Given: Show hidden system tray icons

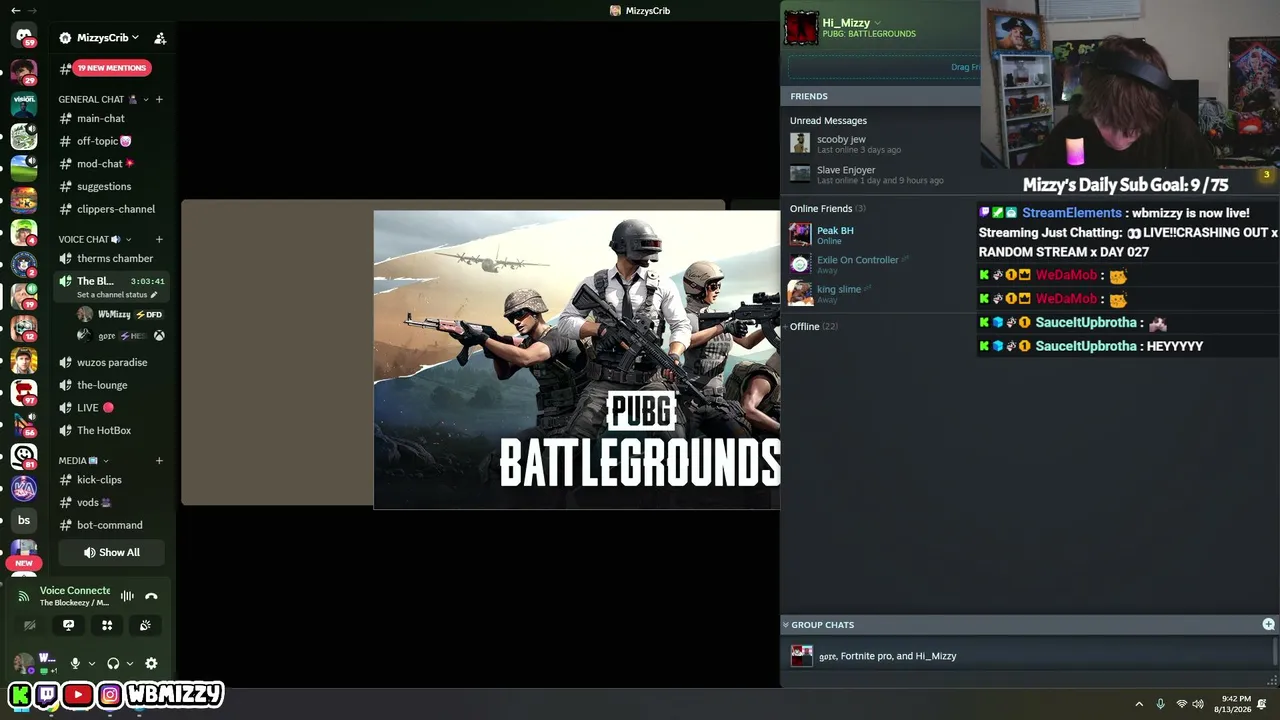Looking at the screenshot, I should (x=1139, y=704).
